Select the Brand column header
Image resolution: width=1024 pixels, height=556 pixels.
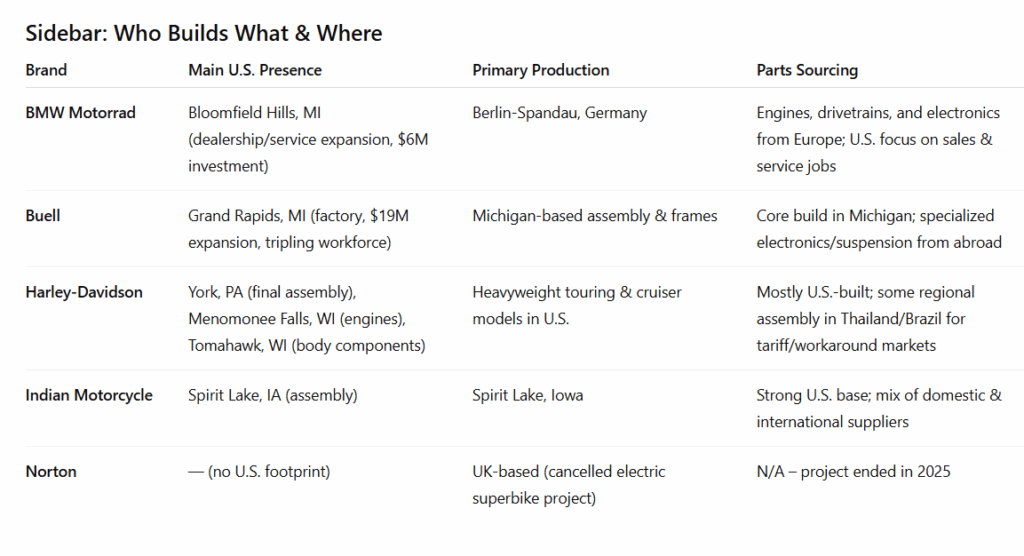coord(46,70)
